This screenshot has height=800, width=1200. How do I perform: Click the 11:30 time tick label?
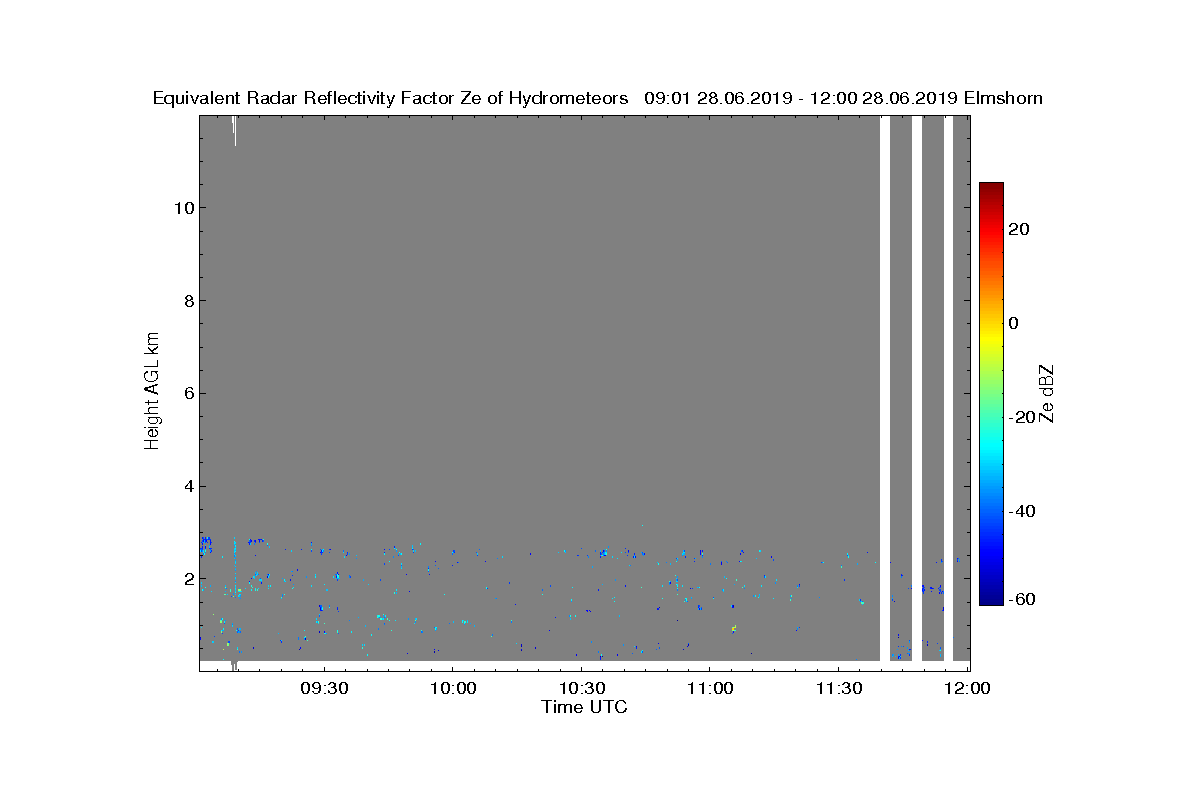[838, 688]
